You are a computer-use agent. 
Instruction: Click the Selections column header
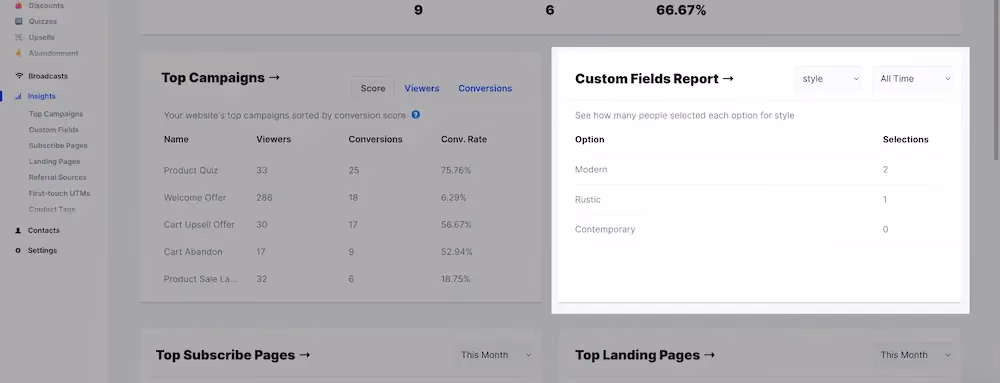(906, 139)
